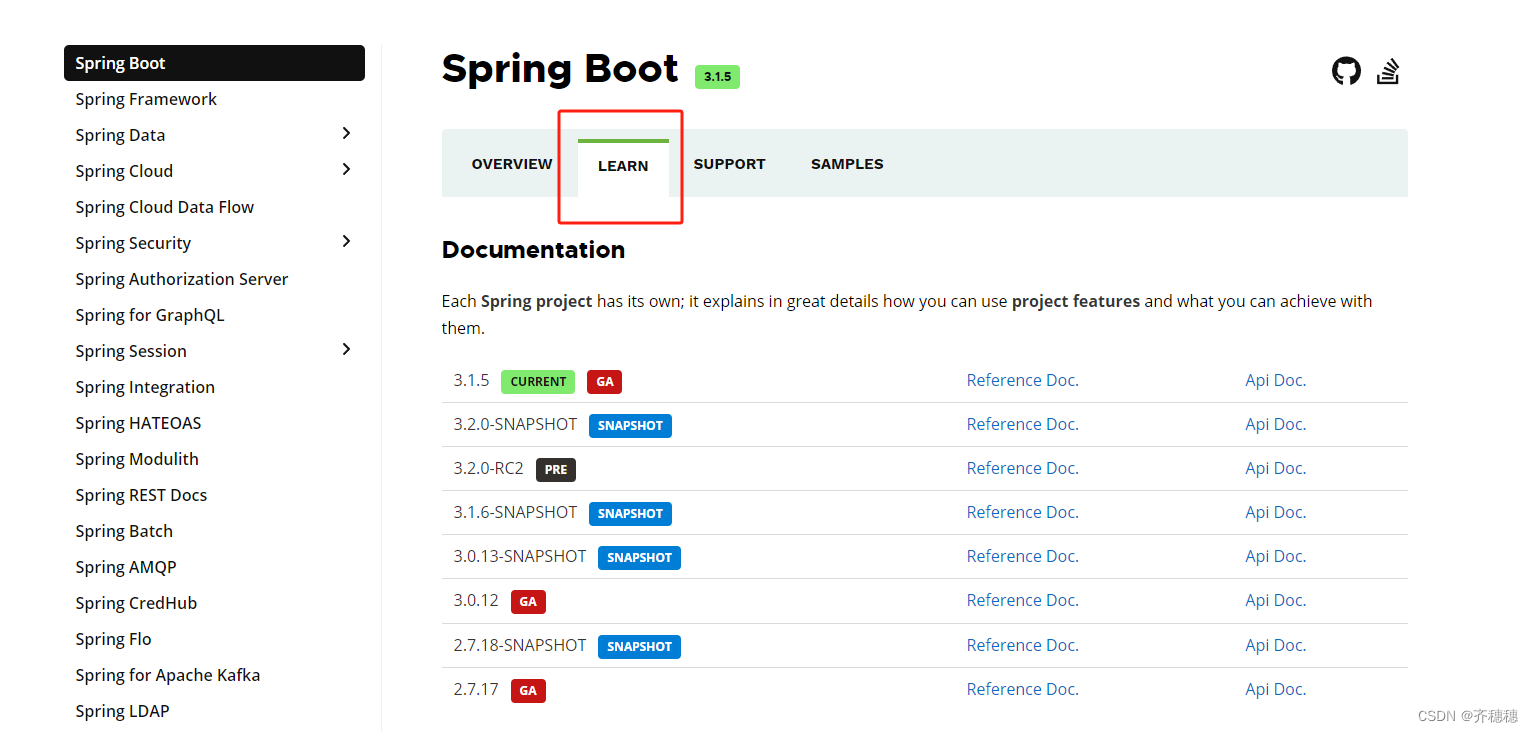Click the CURRENT badge next to 3.1.5
This screenshot has width=1533, height=732.
(538, 381)
